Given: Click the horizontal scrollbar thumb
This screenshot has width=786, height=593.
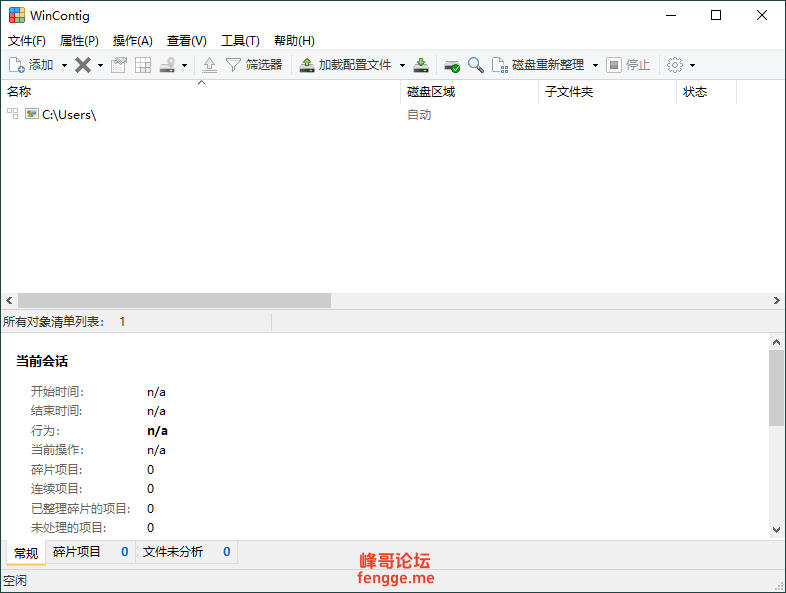Looking at the screenshot, I should (174, 301).
